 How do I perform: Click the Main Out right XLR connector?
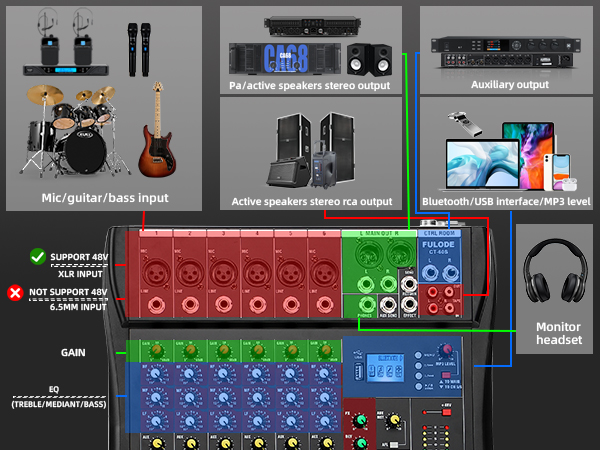(401, 254)
